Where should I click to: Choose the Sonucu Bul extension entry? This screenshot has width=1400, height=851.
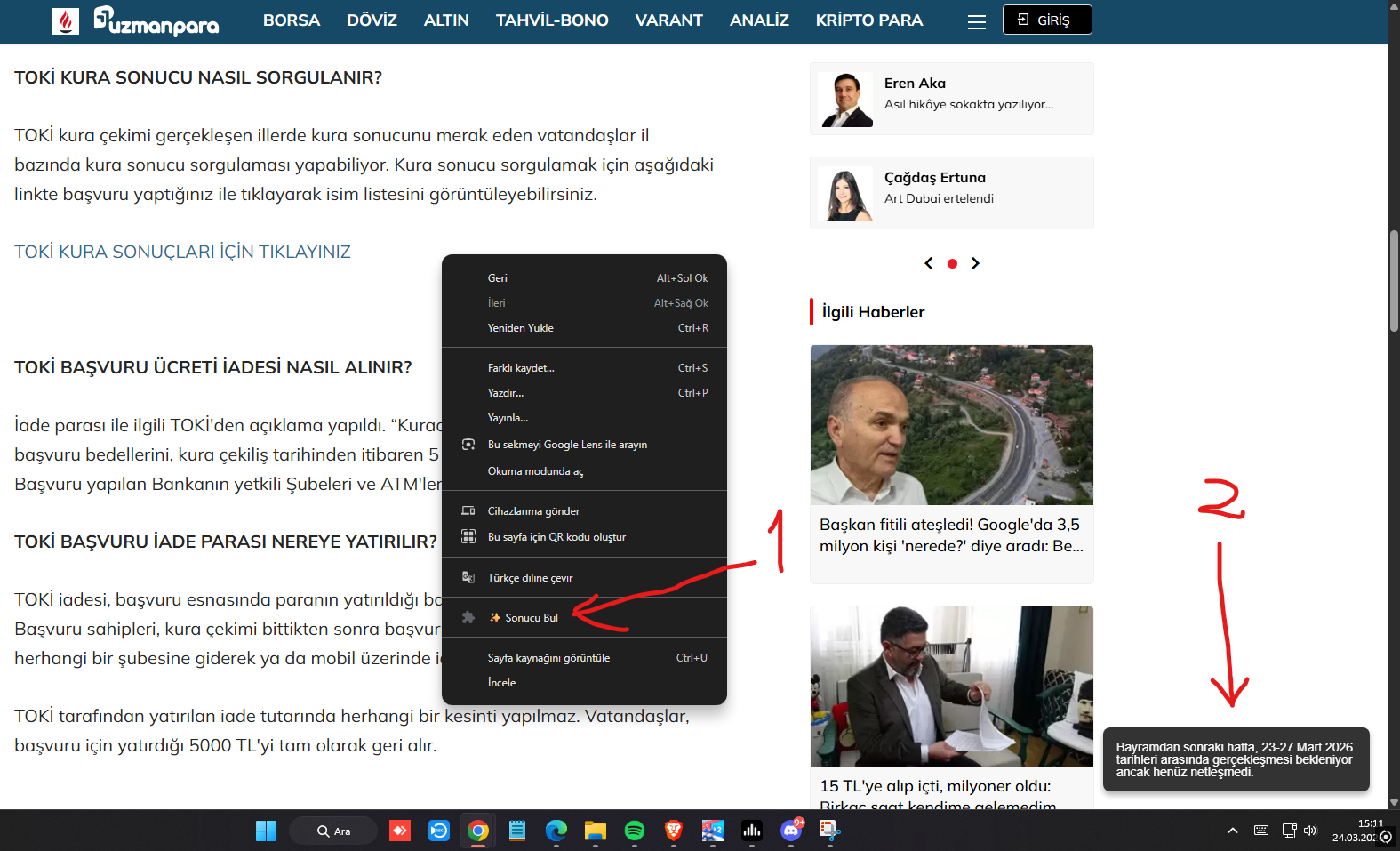coord(584,618)
